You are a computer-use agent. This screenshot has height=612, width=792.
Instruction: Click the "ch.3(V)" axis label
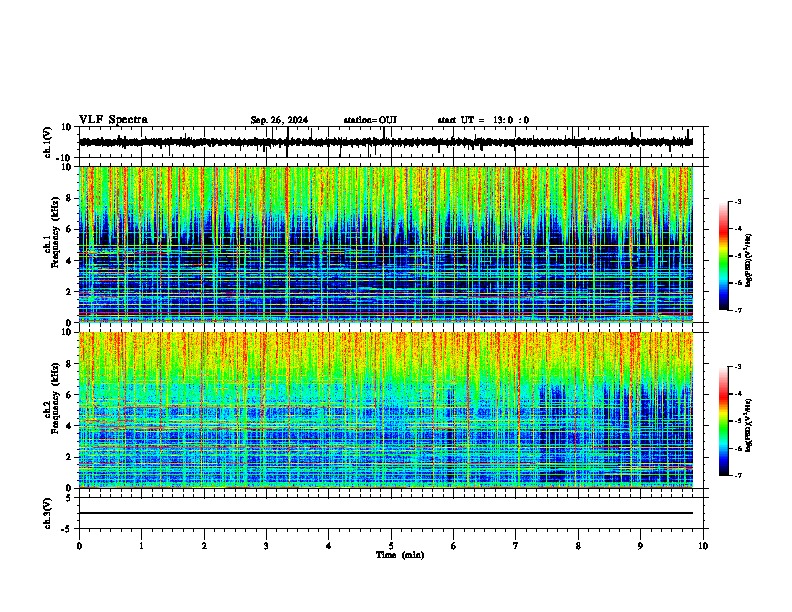coord(48,514)
